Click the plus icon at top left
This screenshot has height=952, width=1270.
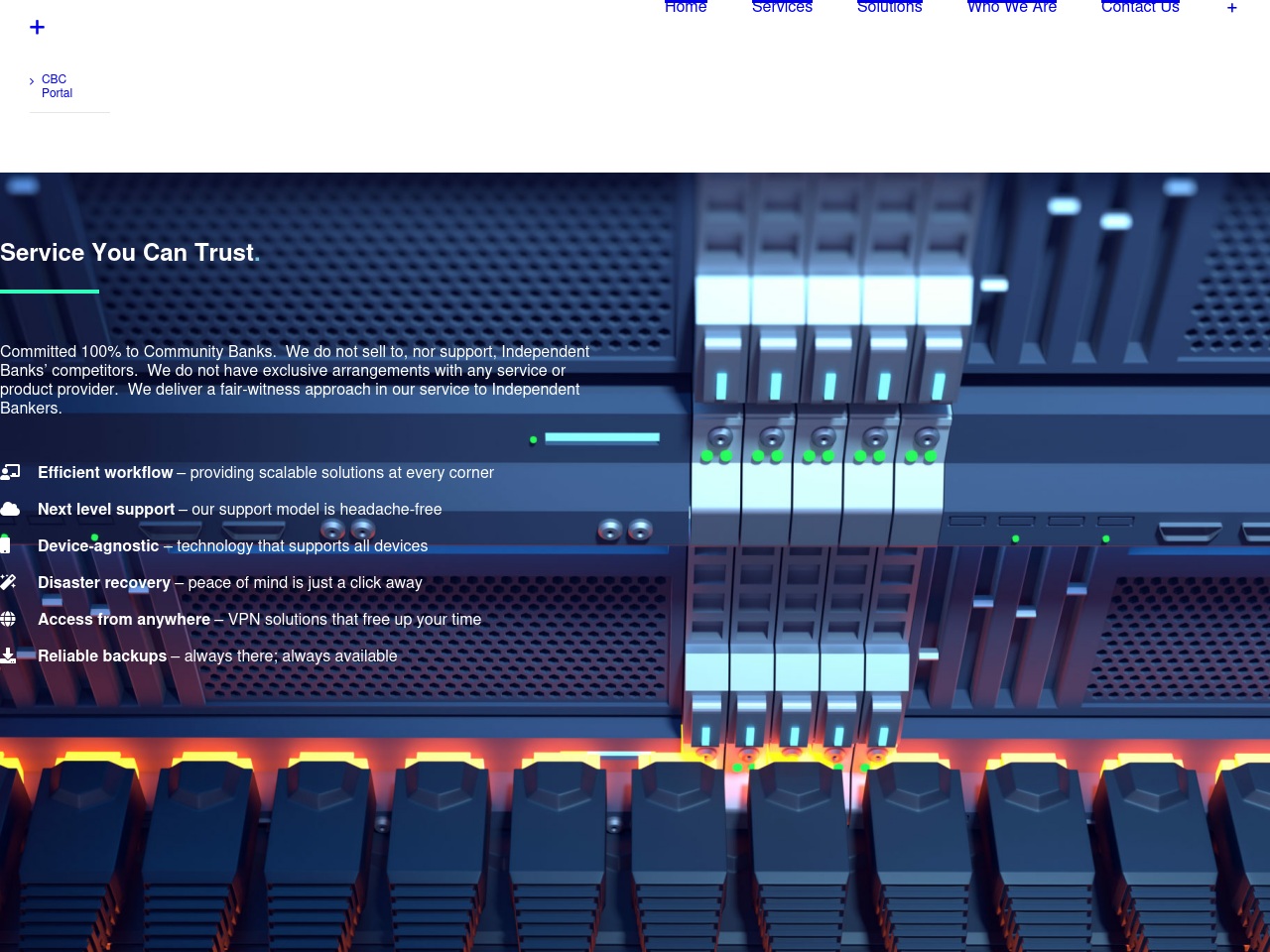(38, 27)
